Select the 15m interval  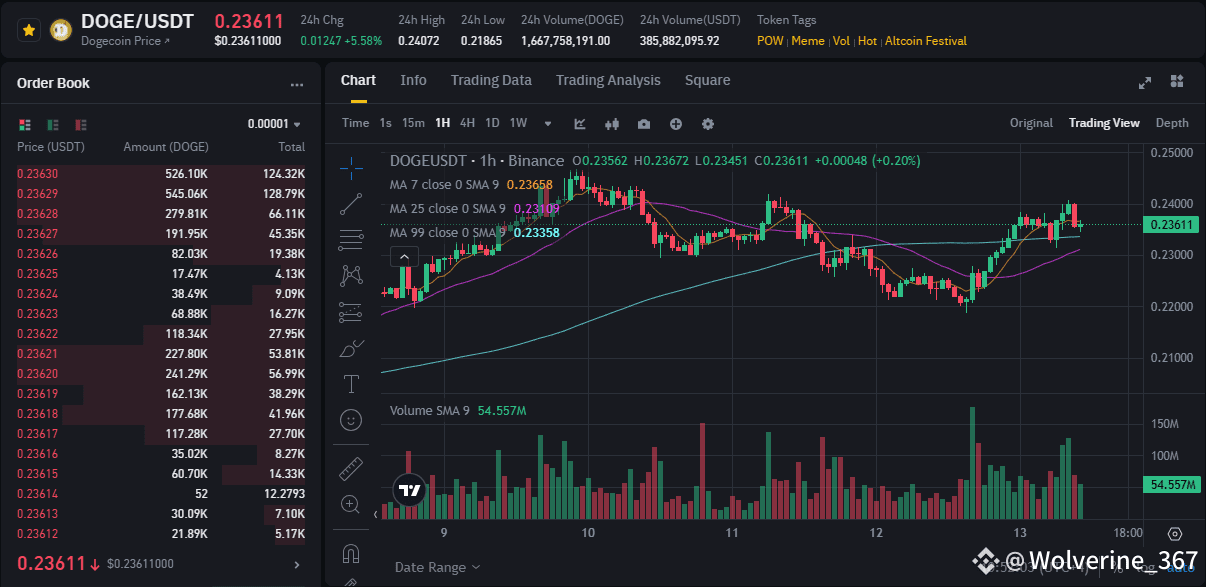(x=413, y=123)
